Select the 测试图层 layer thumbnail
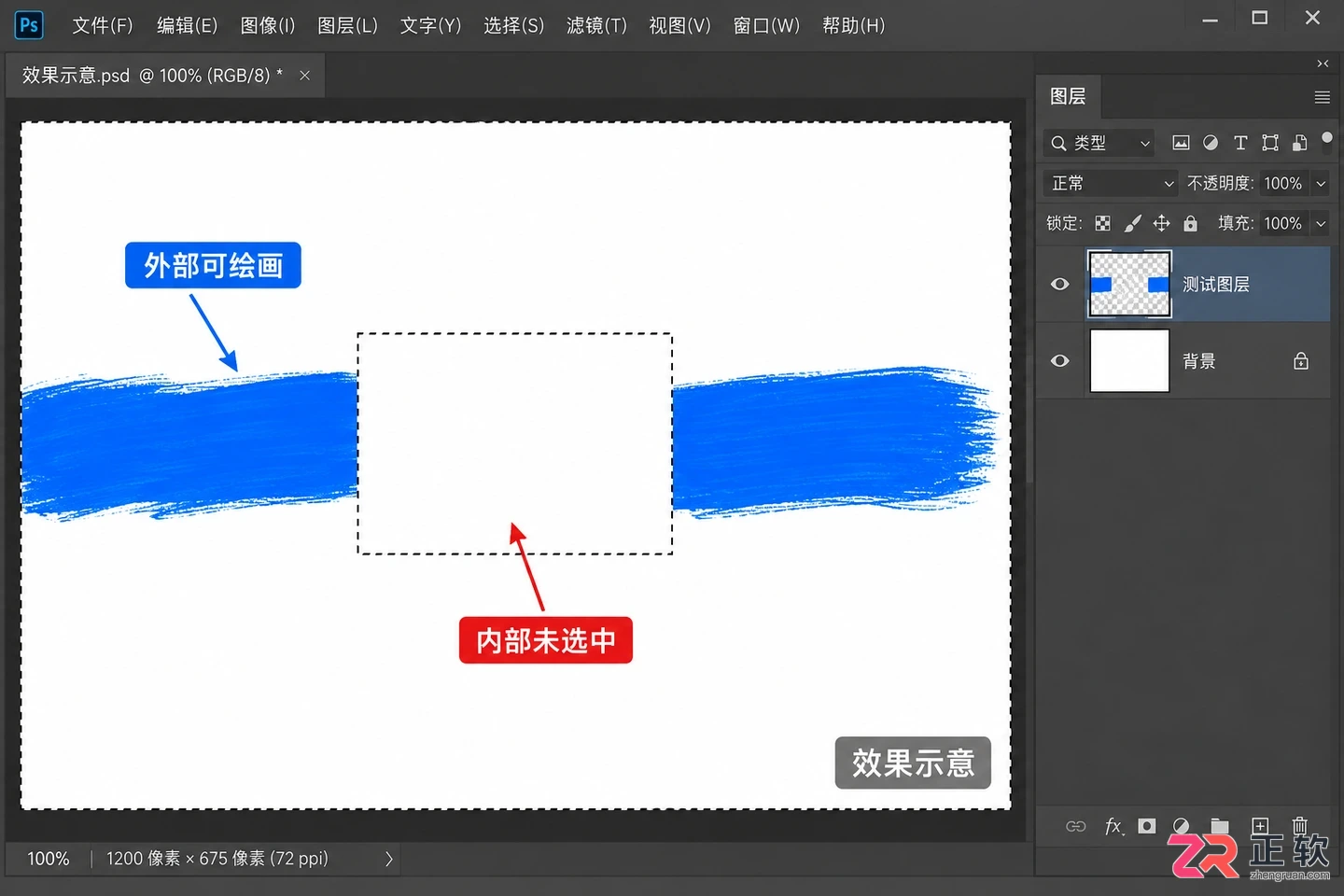This screenshot has height=896, width=1344. pos(1129,284)
